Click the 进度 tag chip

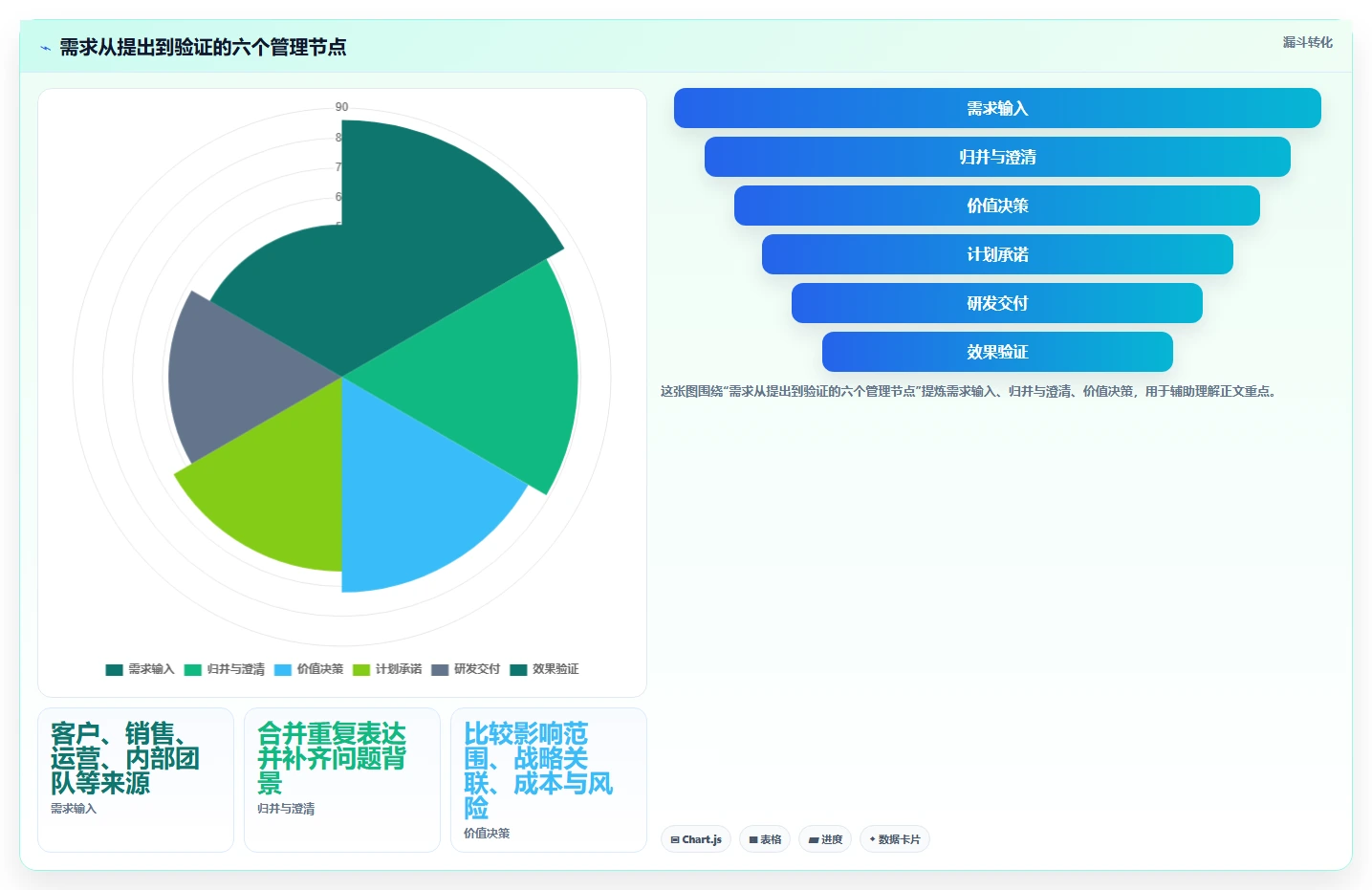point(825,839)
